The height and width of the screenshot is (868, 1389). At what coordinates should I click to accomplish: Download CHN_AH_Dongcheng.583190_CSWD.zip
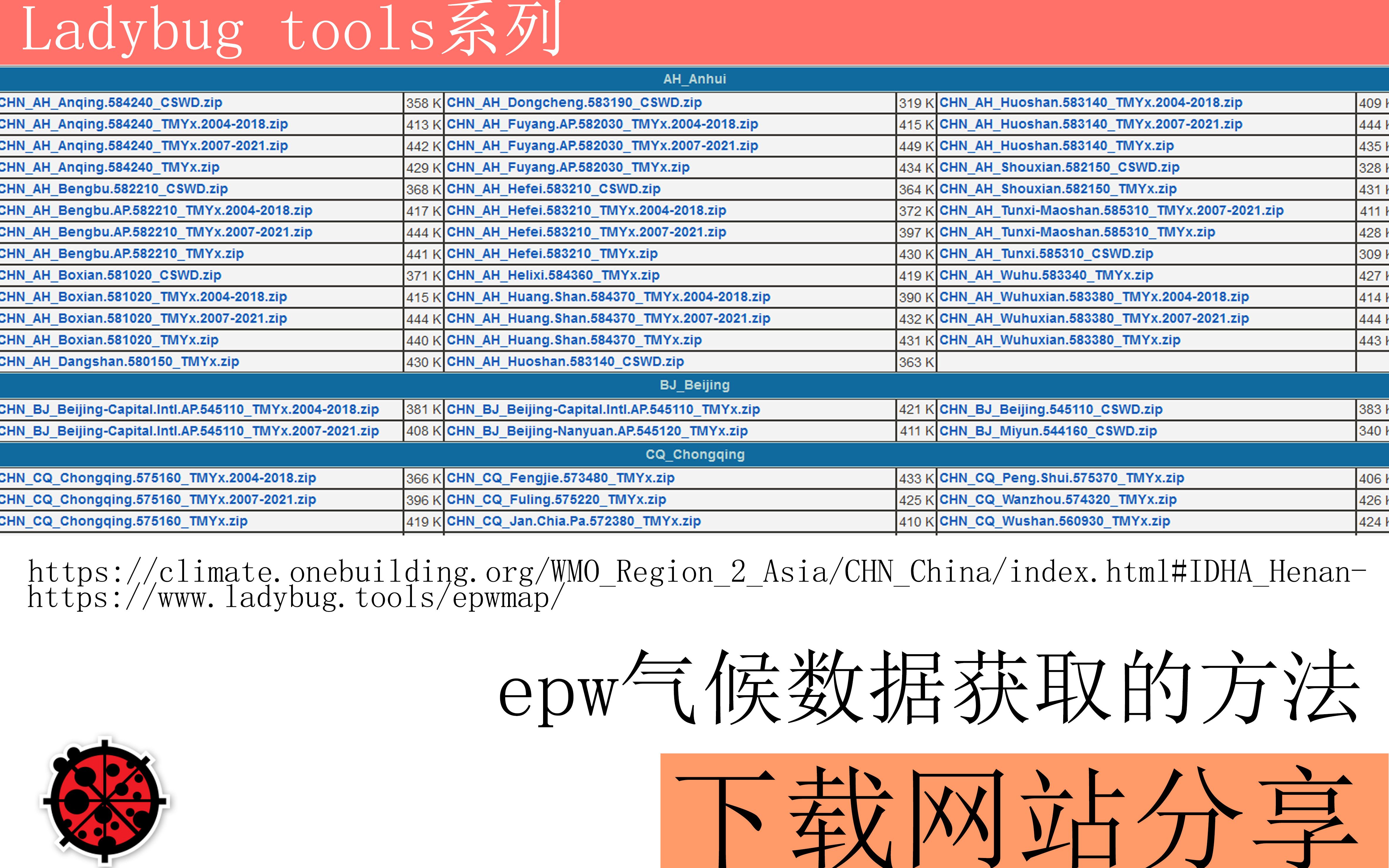click(x=575, y=103)
